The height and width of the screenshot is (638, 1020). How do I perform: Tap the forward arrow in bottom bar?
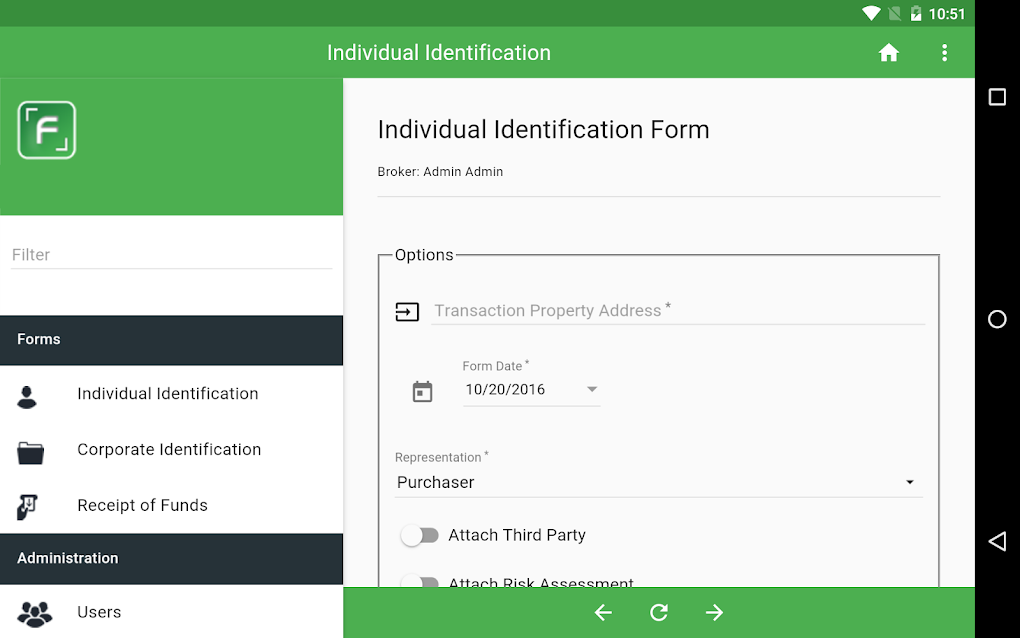pyautogui.click(x=714, y=613)
